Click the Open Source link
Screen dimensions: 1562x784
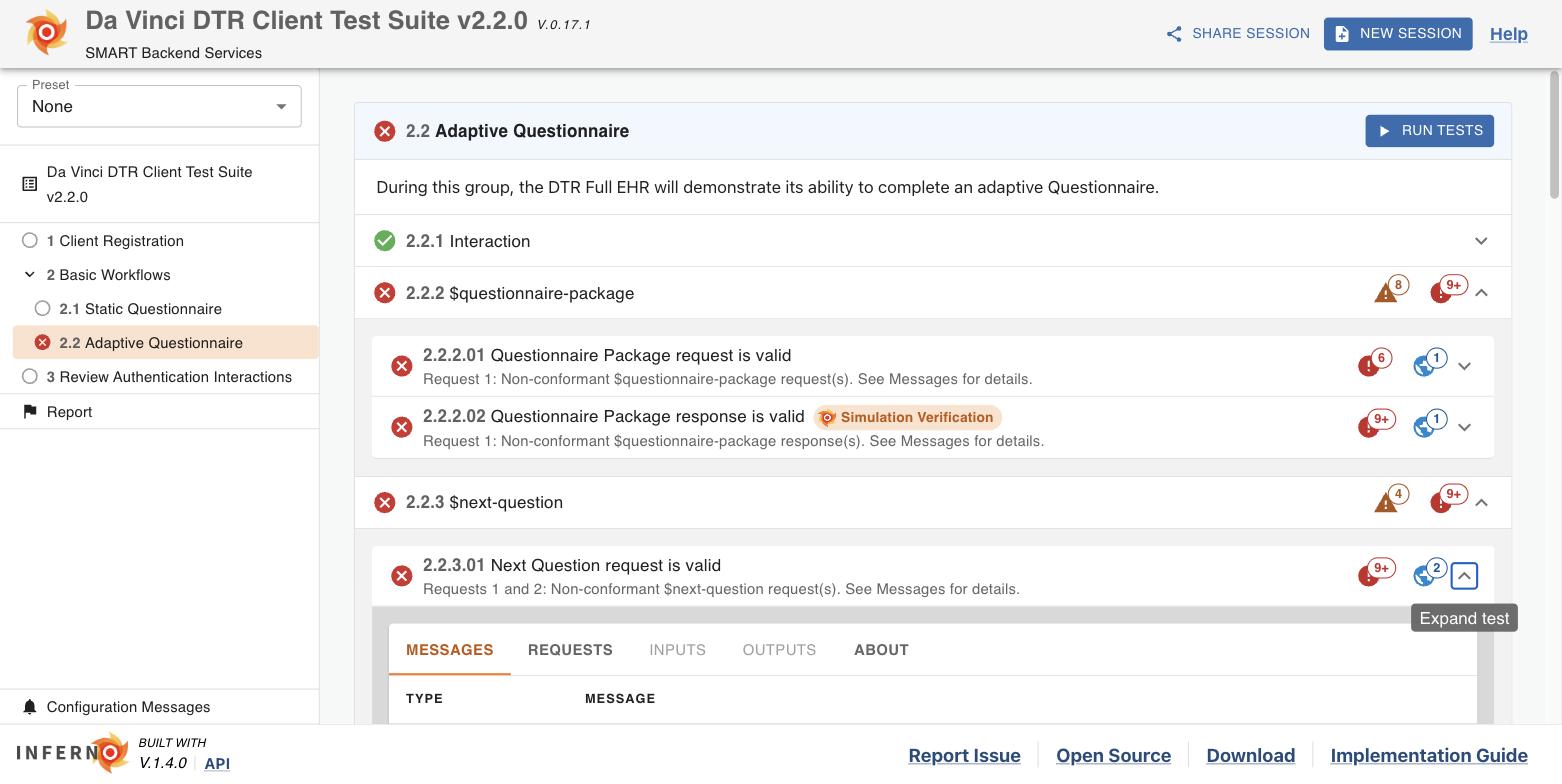pos(1113,756)
